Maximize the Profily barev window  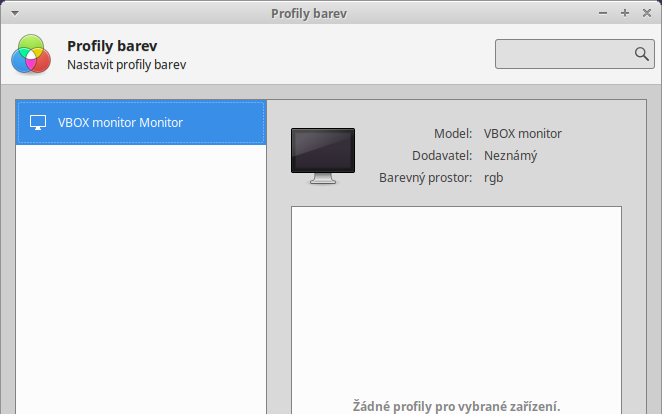[625, 13]
